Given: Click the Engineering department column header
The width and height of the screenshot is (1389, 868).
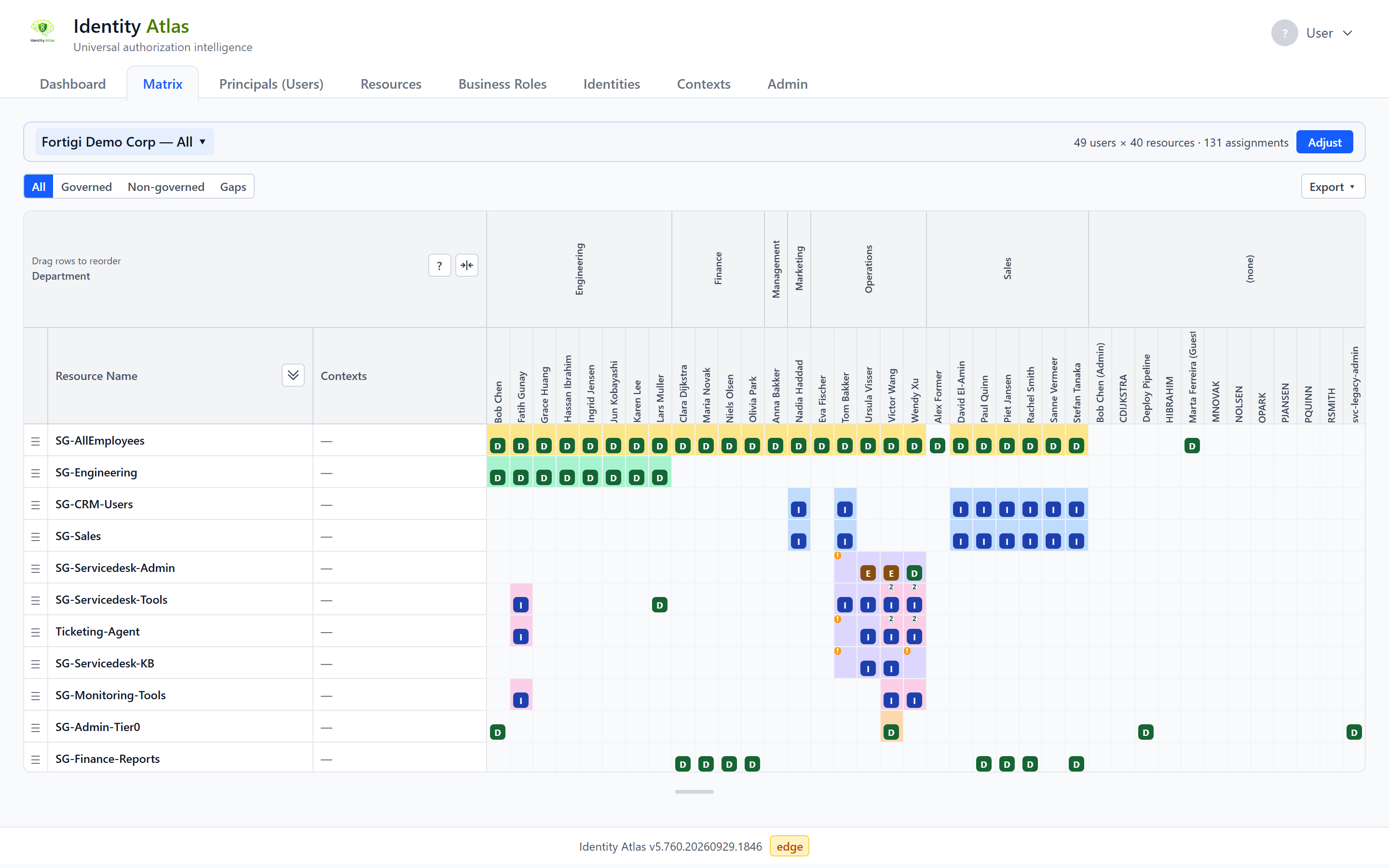Looking at the screenshot, I should tap(579, 269).
